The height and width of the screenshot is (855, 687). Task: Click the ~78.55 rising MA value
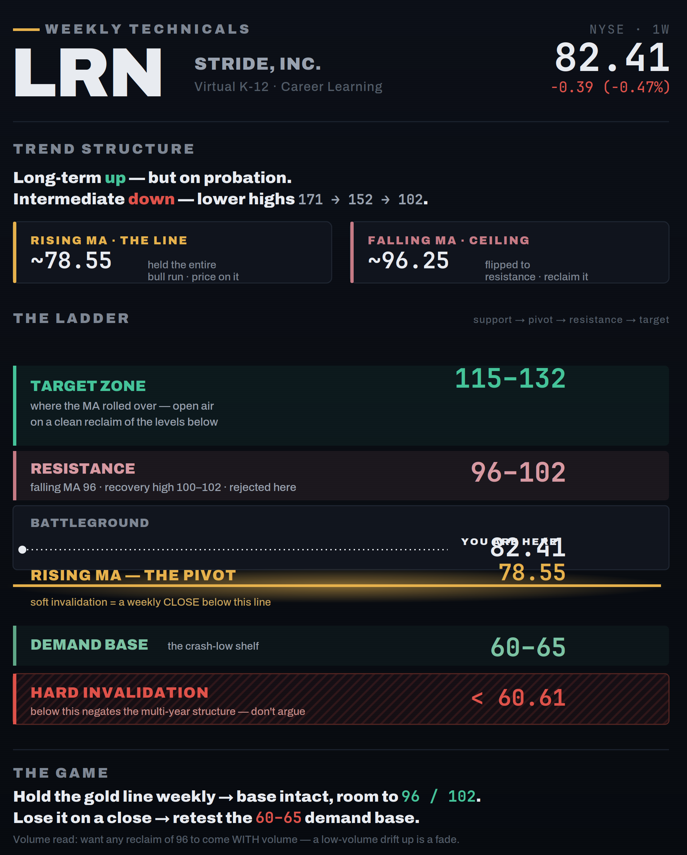[x=71, y=261]
